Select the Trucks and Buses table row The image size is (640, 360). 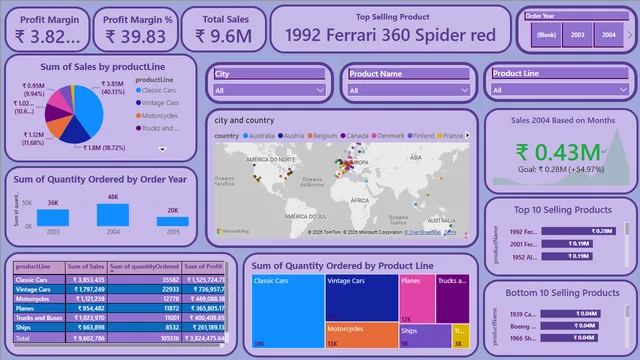pos(119,318)
